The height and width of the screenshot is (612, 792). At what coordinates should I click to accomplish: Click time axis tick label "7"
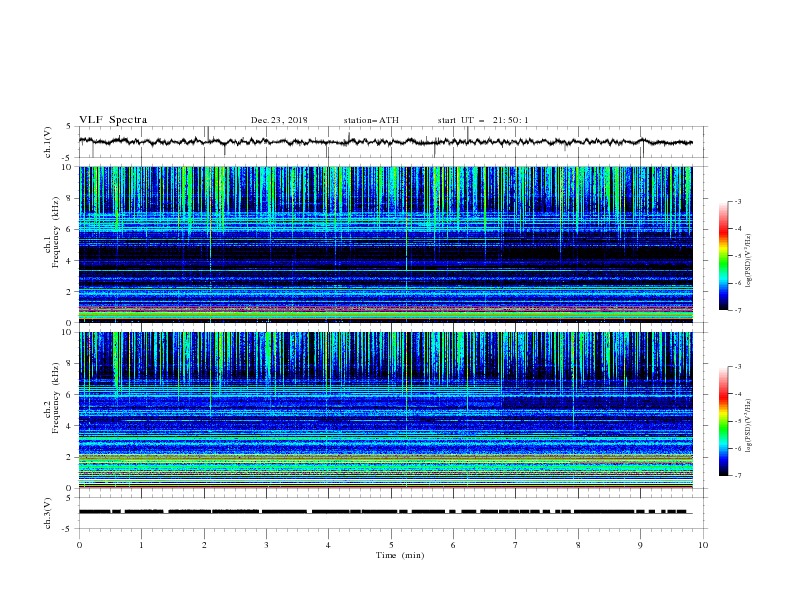(516, 545)
